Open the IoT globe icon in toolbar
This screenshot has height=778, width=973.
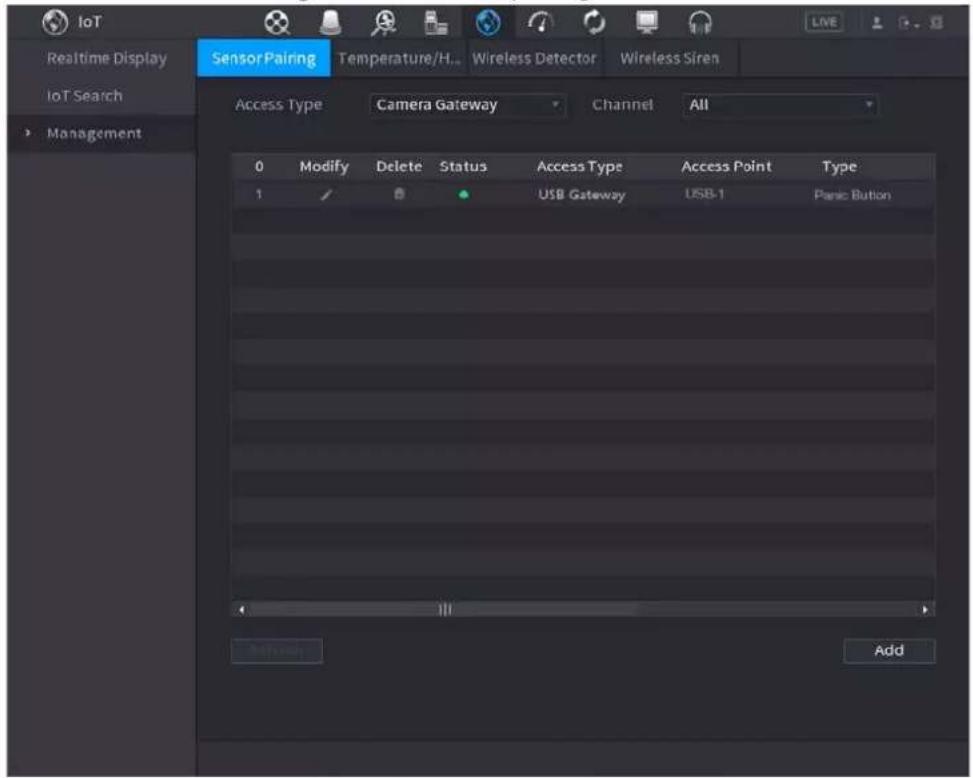coord(488,23)
